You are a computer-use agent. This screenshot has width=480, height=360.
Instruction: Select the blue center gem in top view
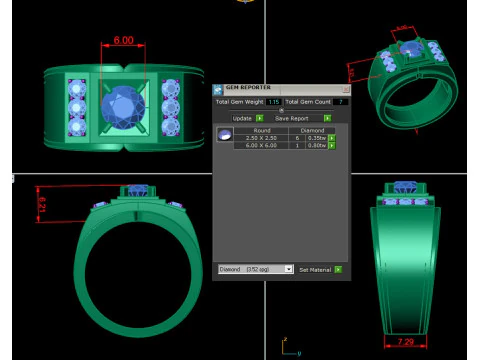123,107
